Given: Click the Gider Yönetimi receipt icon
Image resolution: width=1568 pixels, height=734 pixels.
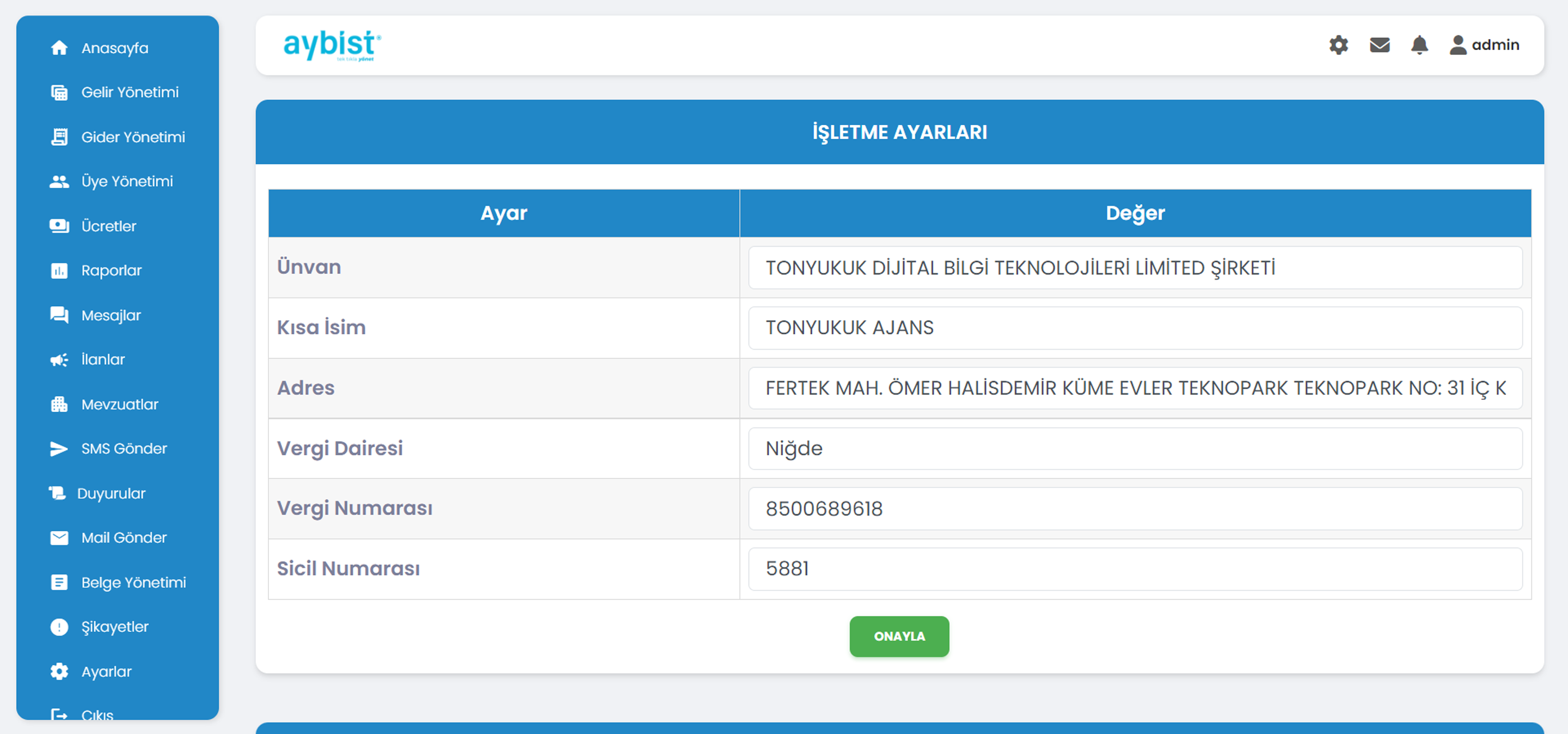Looking at the screenshot, I should tap(59, 137).
